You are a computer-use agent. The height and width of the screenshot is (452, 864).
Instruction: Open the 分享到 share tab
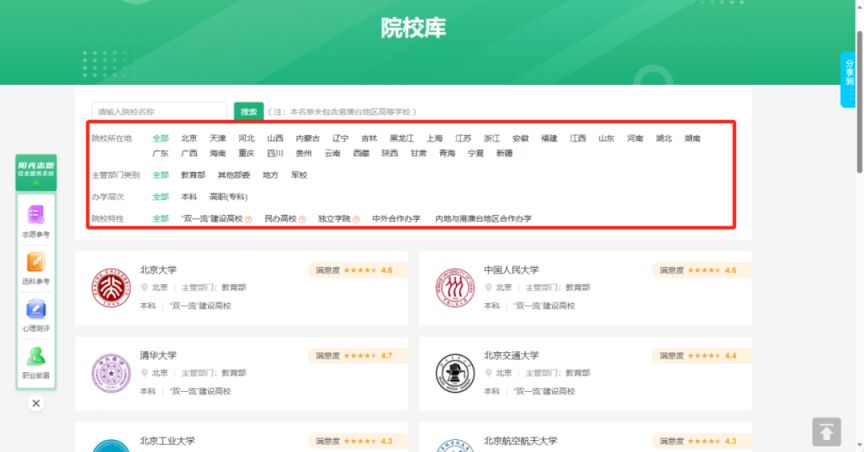click(x=849, y=79)
